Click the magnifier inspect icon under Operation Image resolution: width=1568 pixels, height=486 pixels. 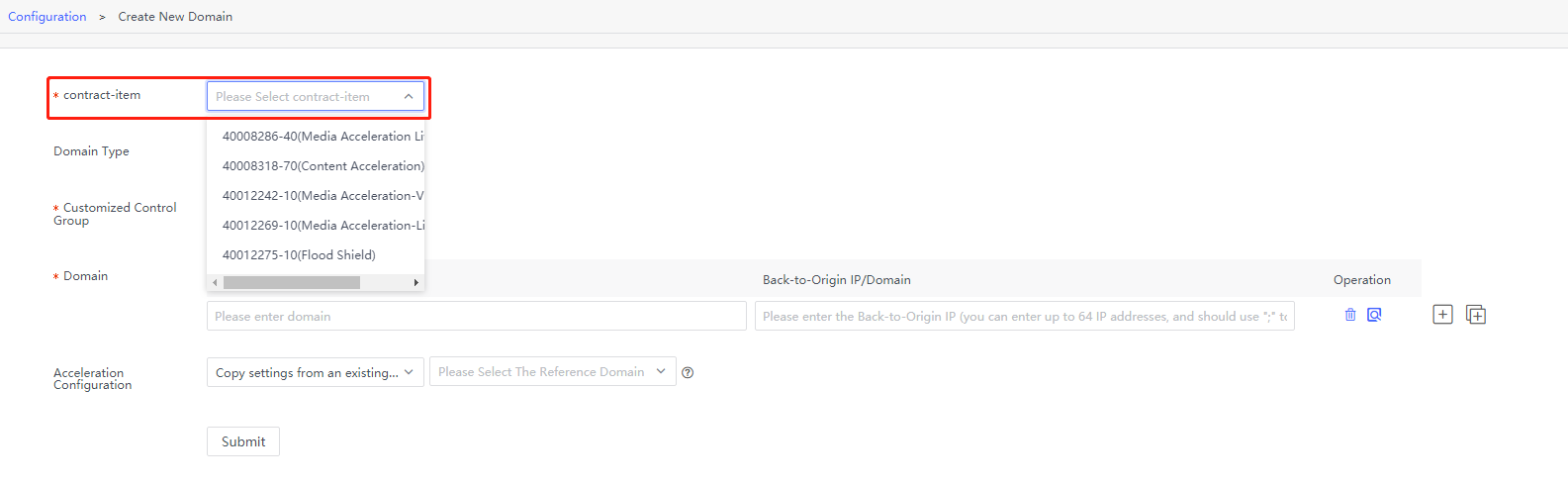click(1374, 315)
